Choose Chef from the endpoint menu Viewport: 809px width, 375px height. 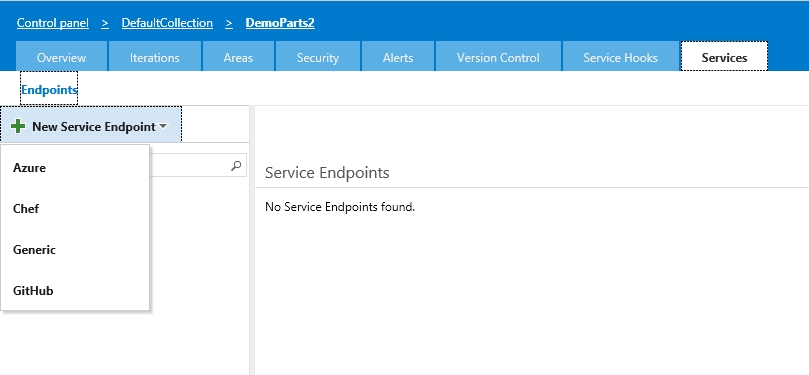click(x=75, y=209)
